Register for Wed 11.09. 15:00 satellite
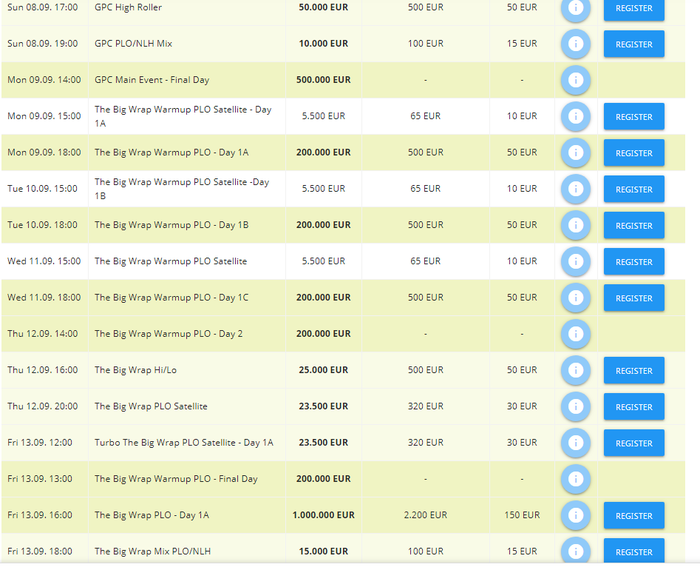Screen dimensions: 700x570 (634, 262)
